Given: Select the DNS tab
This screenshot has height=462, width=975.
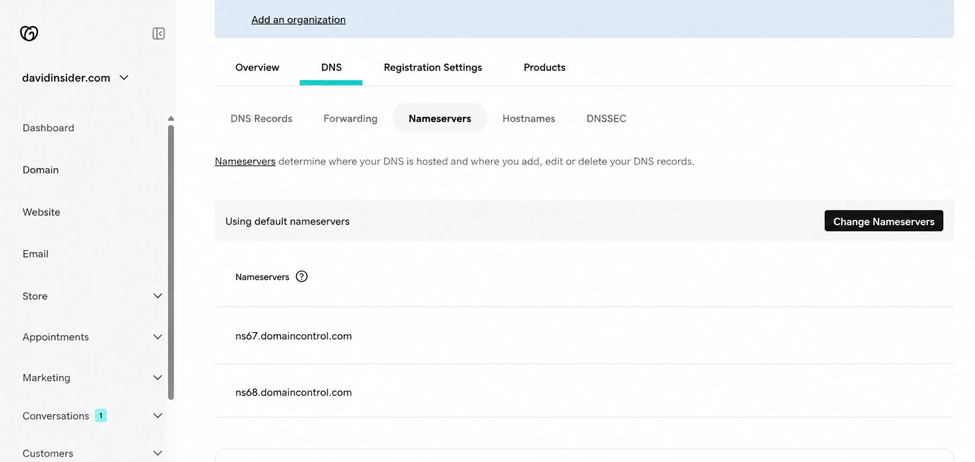Looking at the screenshot, I should pos(331,67).
